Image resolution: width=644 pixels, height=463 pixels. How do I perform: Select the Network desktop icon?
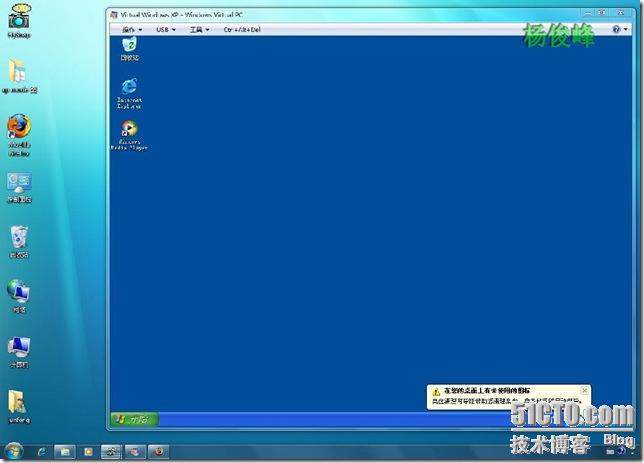click(x=18, y=296)
